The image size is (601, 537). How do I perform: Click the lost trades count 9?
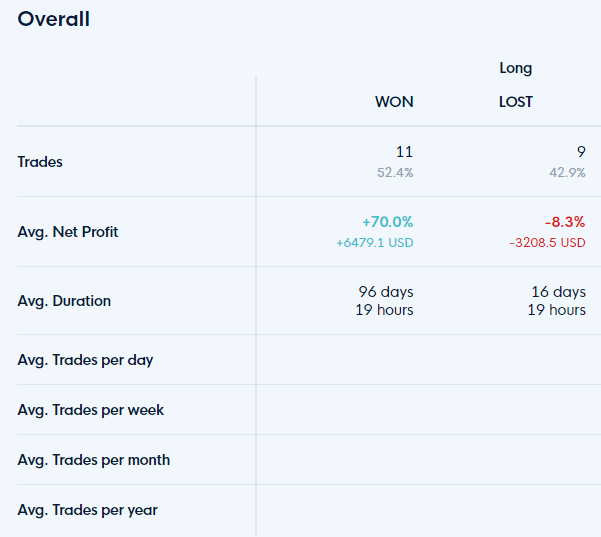[581, 152]
